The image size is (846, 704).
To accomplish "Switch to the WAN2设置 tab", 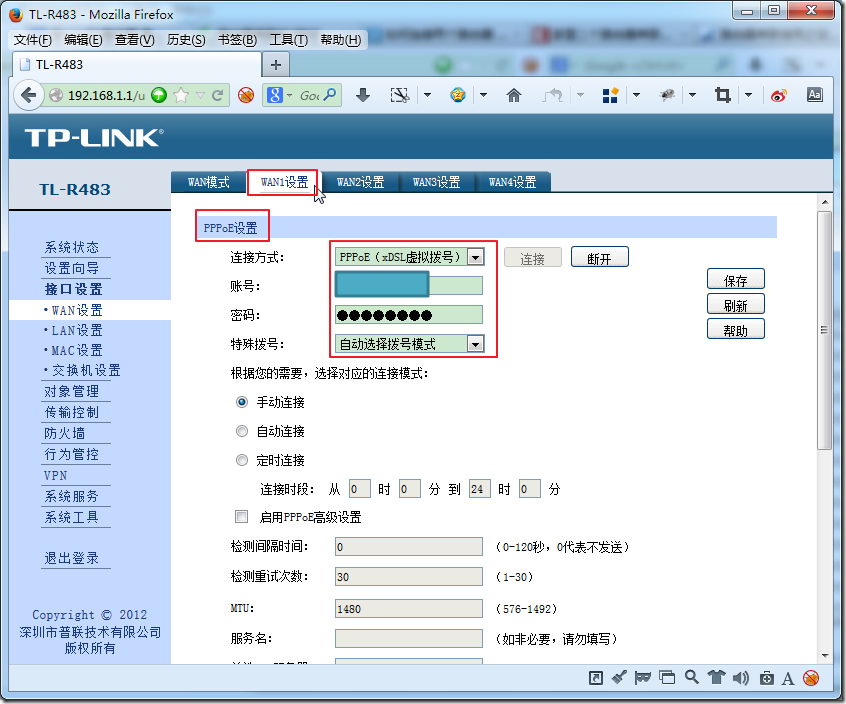I will (x=360, y=182).
